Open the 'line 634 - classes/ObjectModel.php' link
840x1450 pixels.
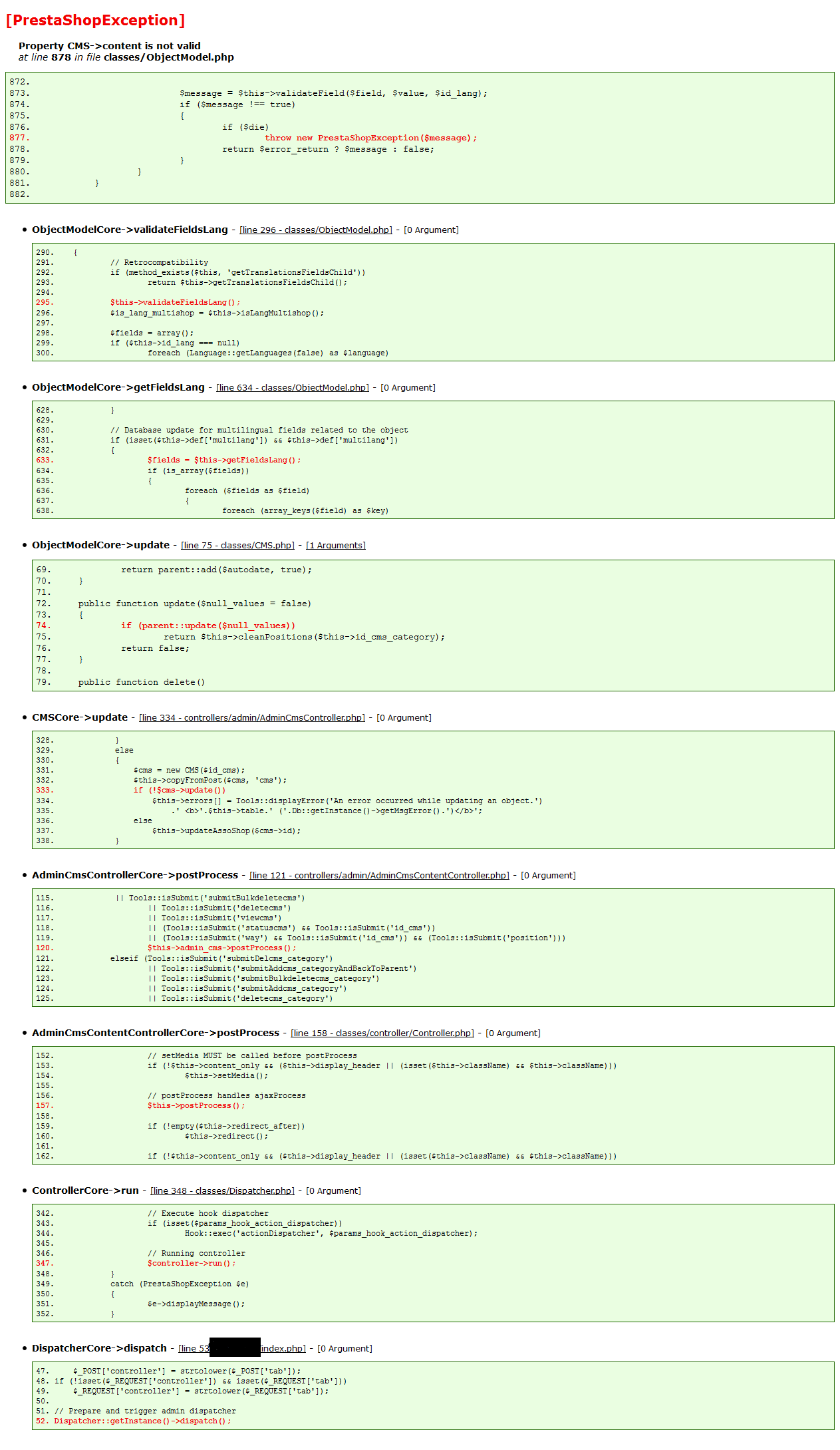click(x=293, y=388)
